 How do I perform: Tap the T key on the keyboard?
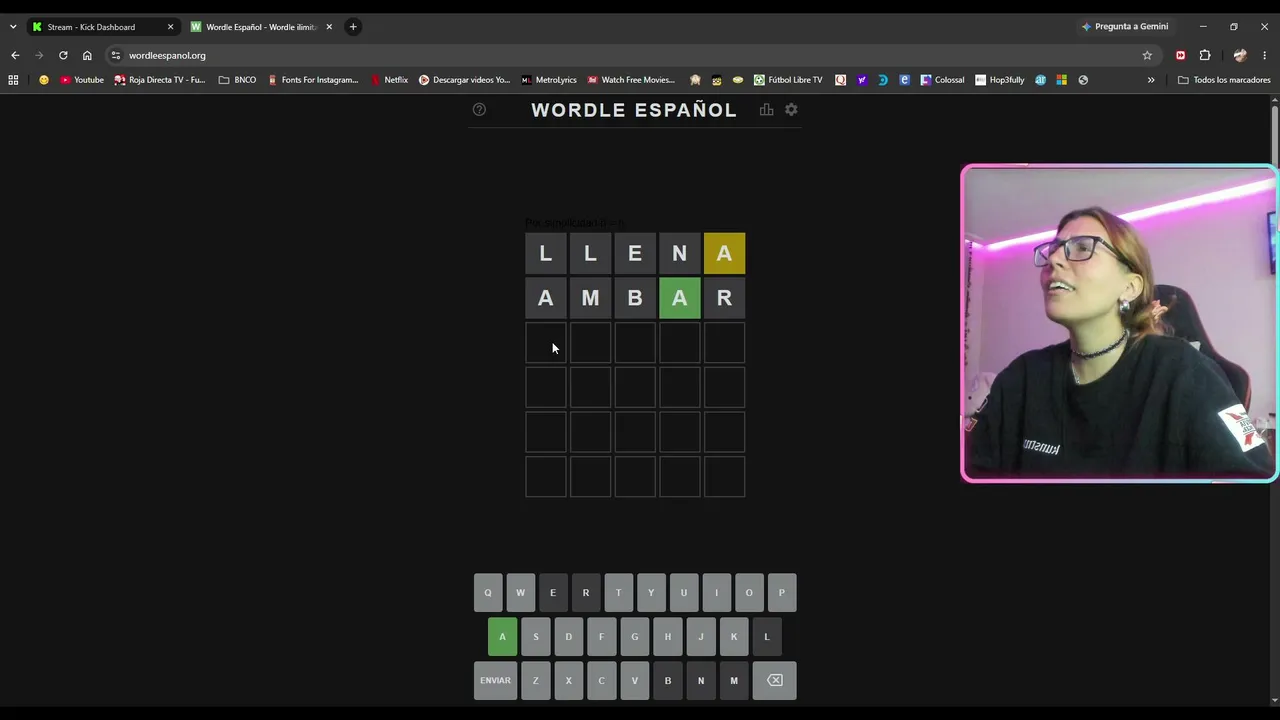coord(619,593)
